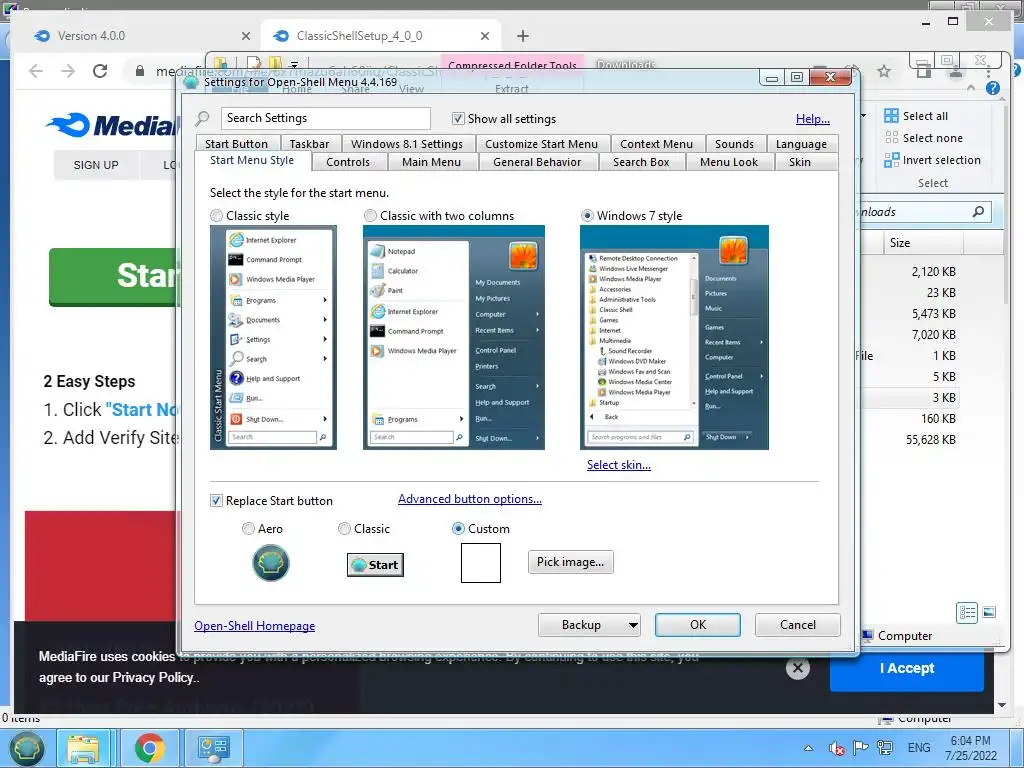The height and width of the screenshot is (768, 1024).
Task: Collapse the Explorer ribbon chevron
Action: coord(971,88)
